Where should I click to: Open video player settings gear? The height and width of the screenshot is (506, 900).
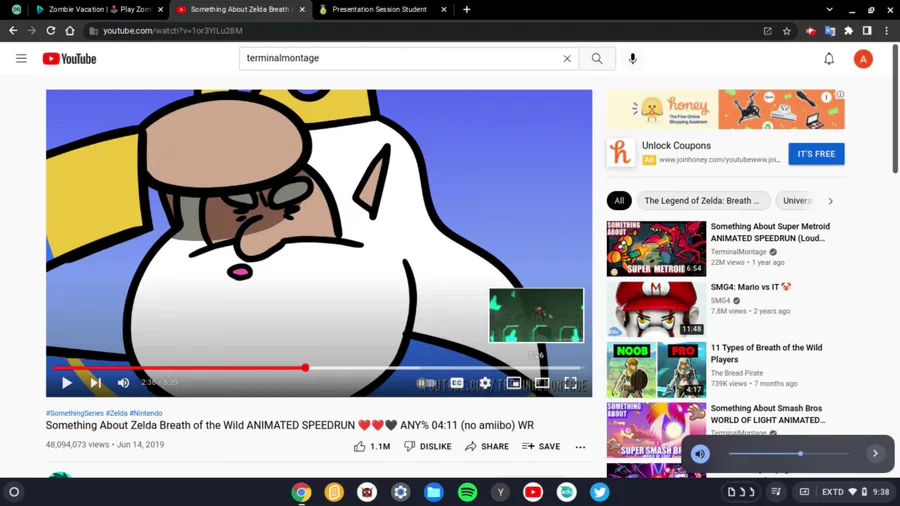[x=485, y=383]
